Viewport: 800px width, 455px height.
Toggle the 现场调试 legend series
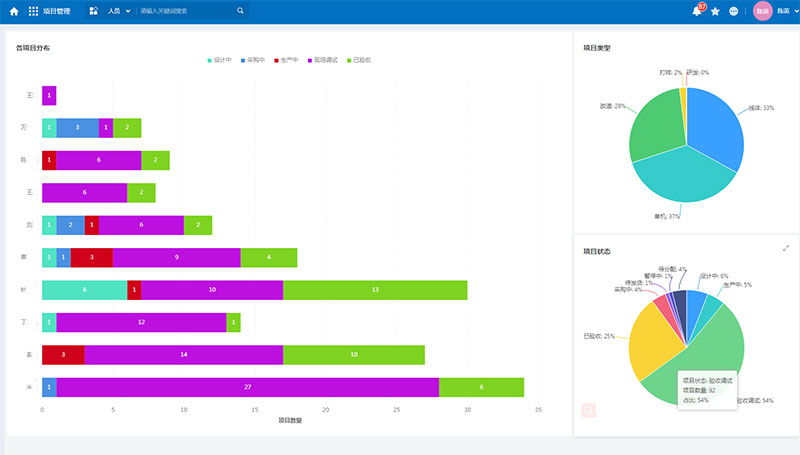(324, 60)
